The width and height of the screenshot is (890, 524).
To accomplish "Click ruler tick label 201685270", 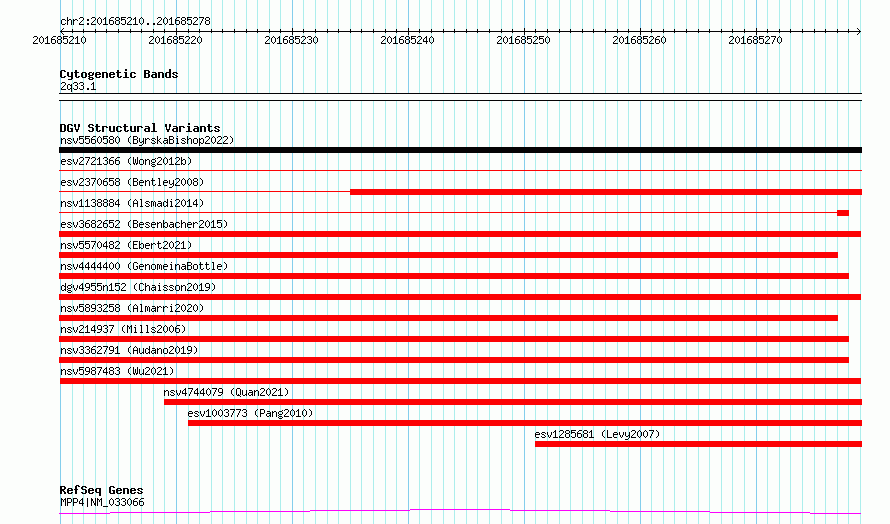I will (755, 40).
